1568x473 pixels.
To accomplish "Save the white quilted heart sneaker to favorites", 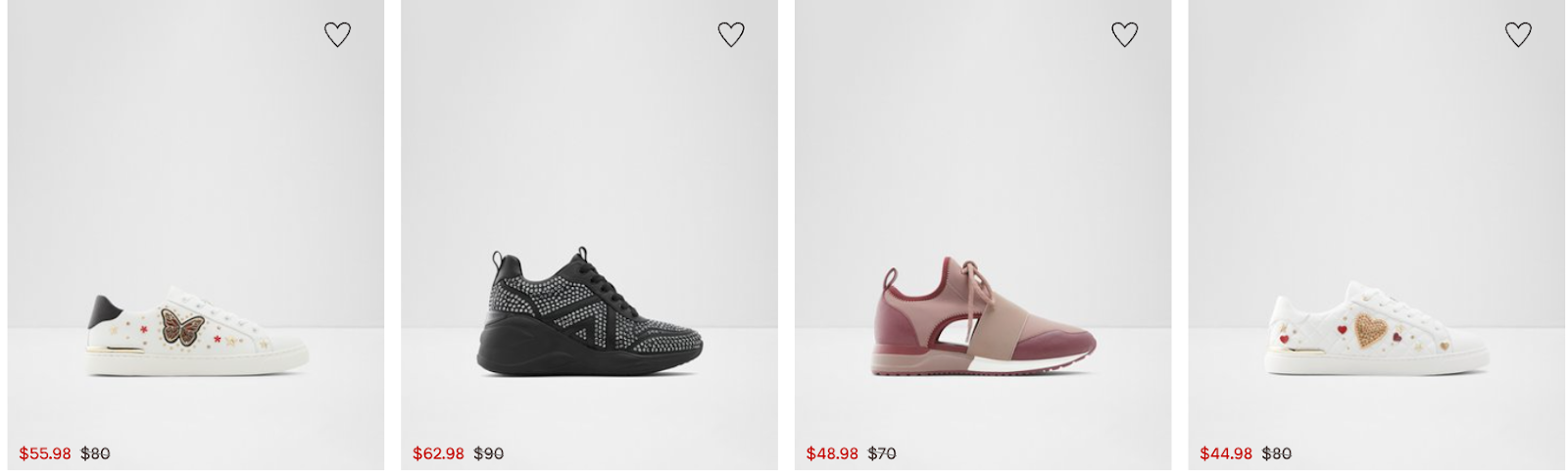I will tap(1518, 34).
